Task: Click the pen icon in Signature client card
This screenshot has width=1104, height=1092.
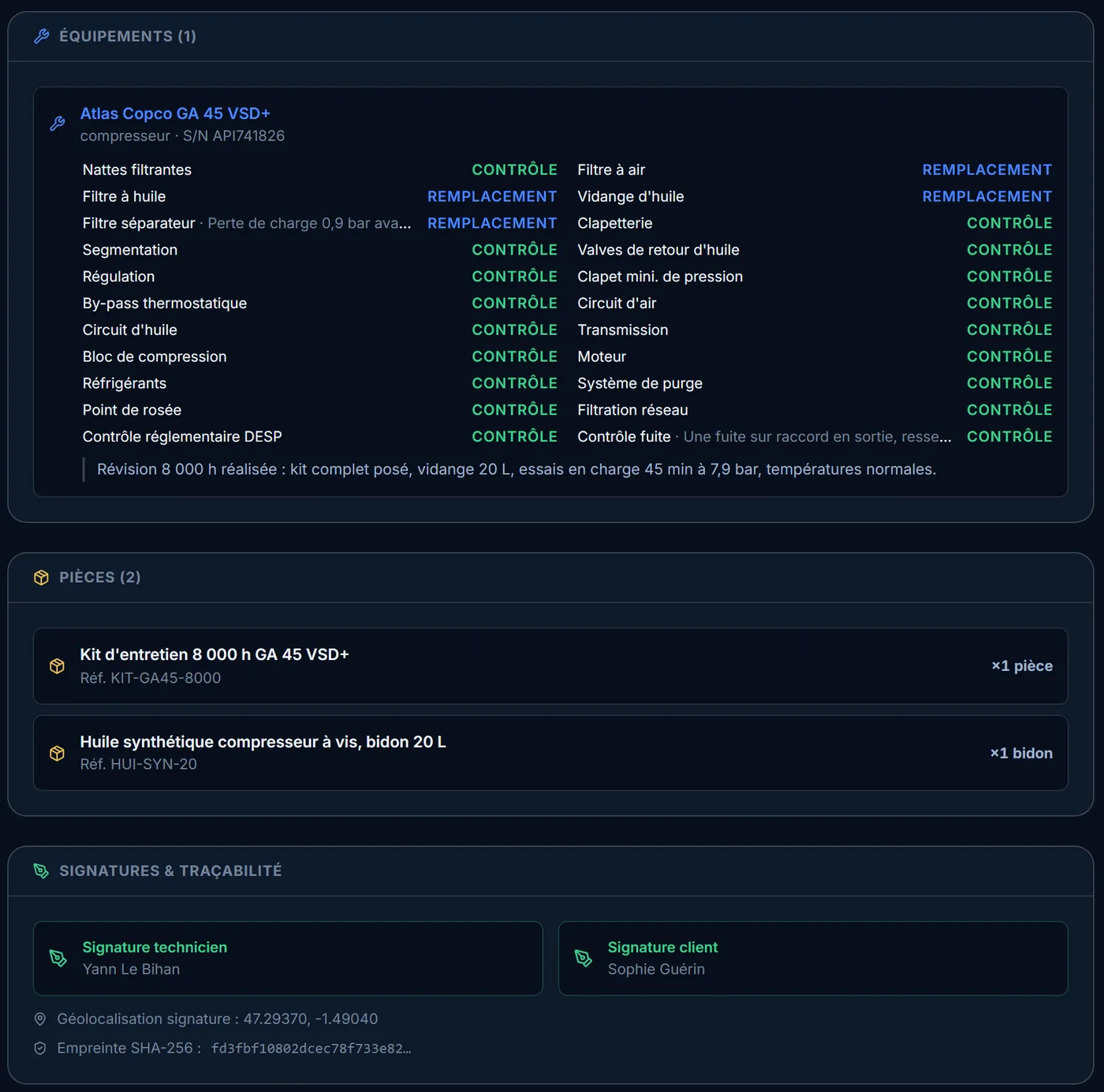Action: click(584, 958)
